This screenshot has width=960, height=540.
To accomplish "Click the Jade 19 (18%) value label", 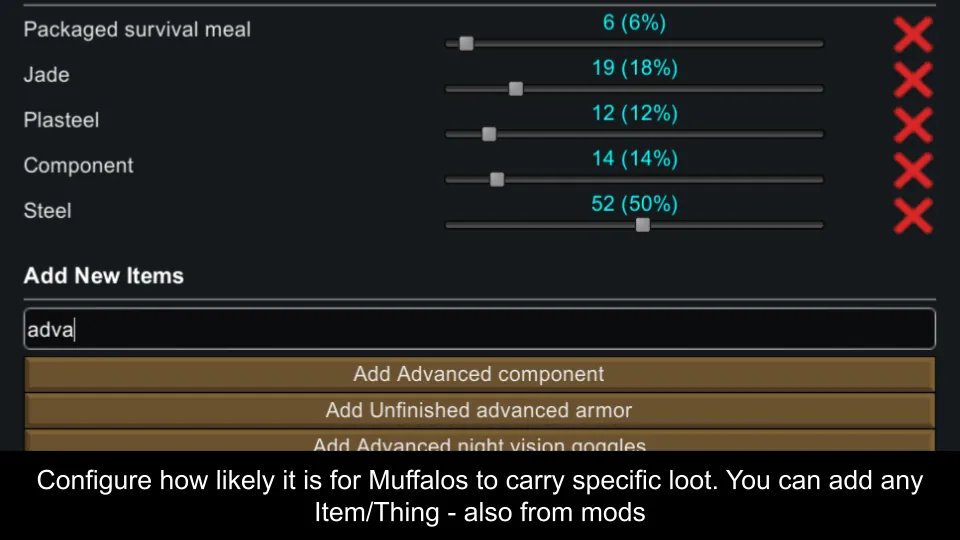I will pos(634,68).
